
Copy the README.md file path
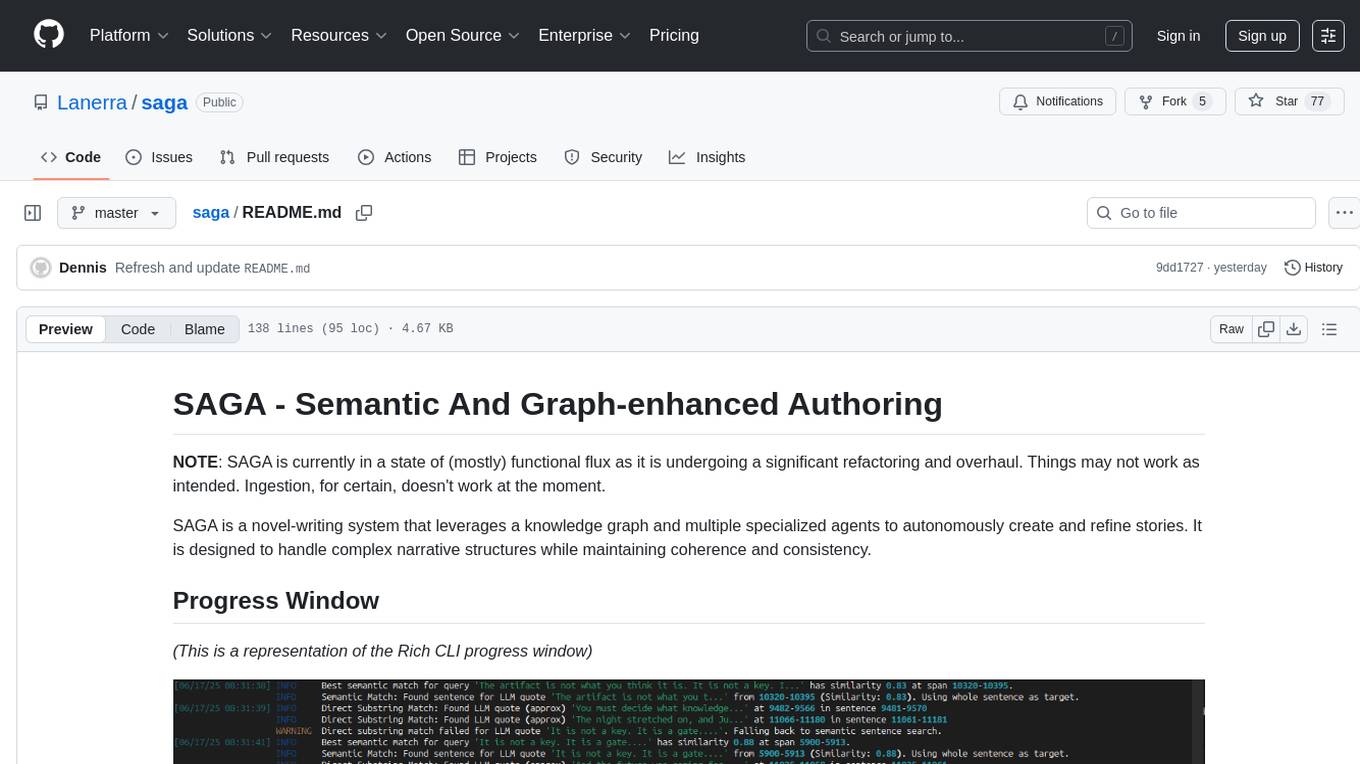pos(364,212)
